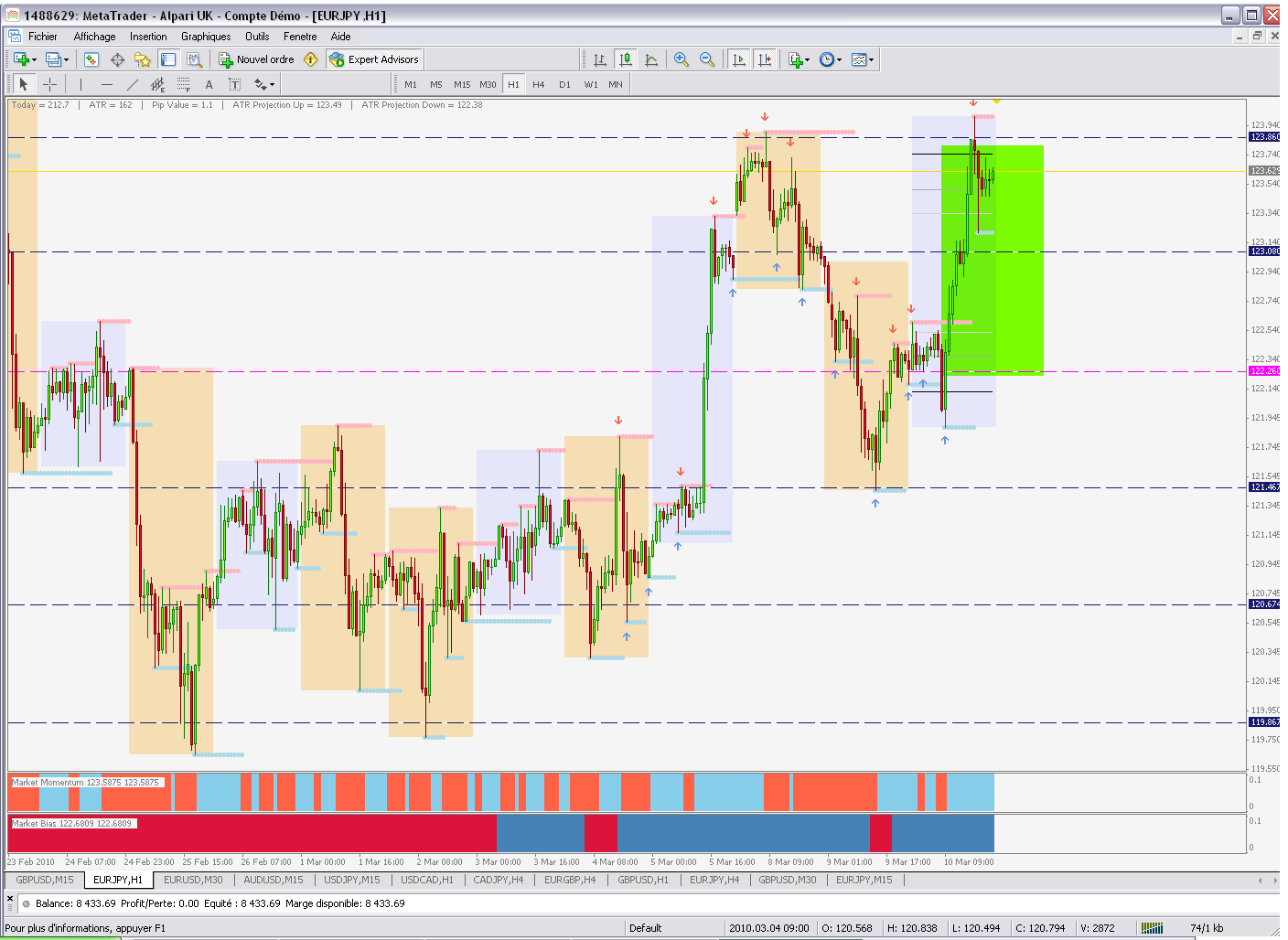Close the Terminal panel with its X
Viewport: 1288px width, 940px height.
11,898
